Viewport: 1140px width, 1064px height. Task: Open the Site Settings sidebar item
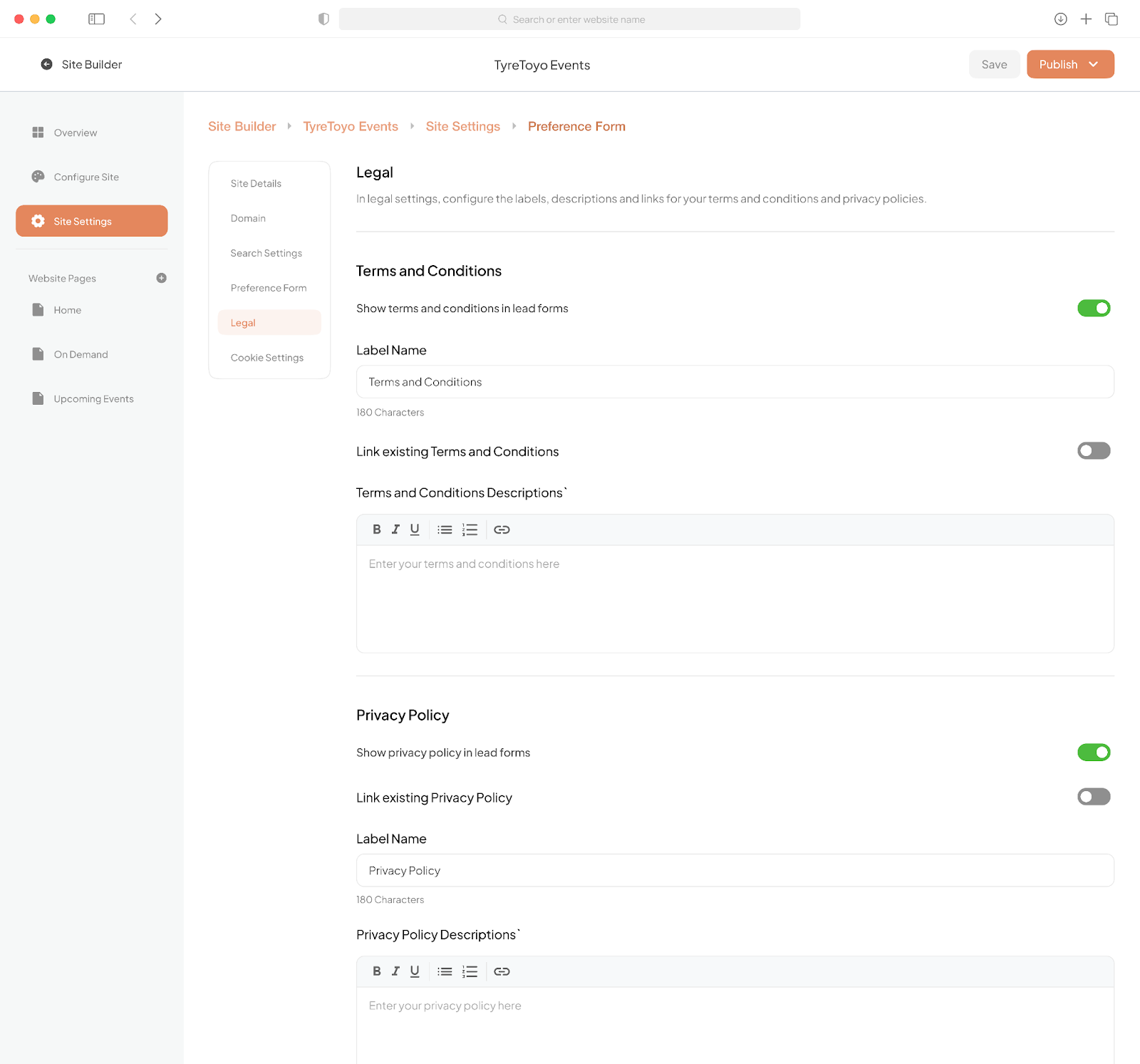92,221
